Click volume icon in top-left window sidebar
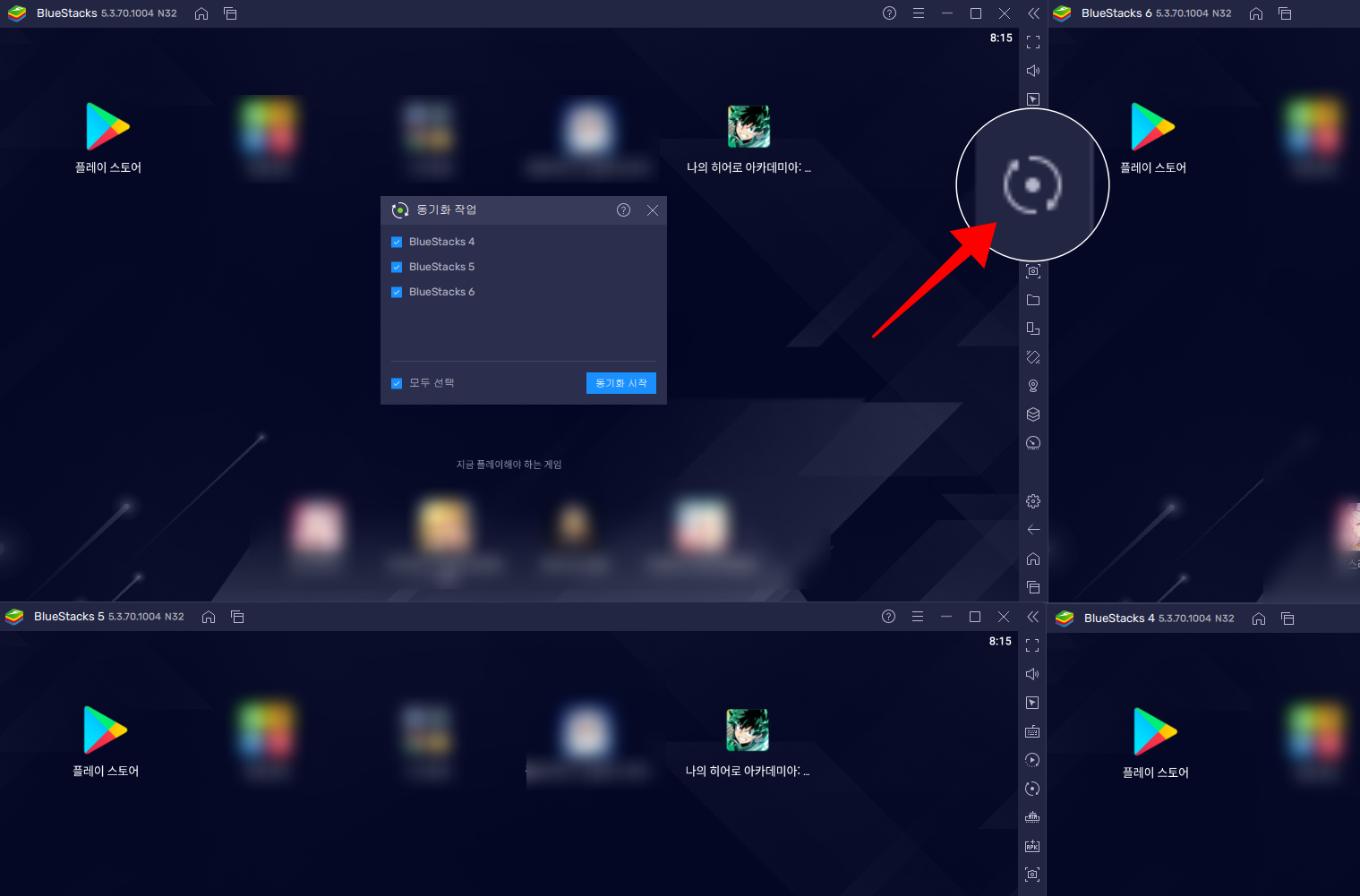The height and width of the screenshot is (896, 1360). coord(1033,71)
